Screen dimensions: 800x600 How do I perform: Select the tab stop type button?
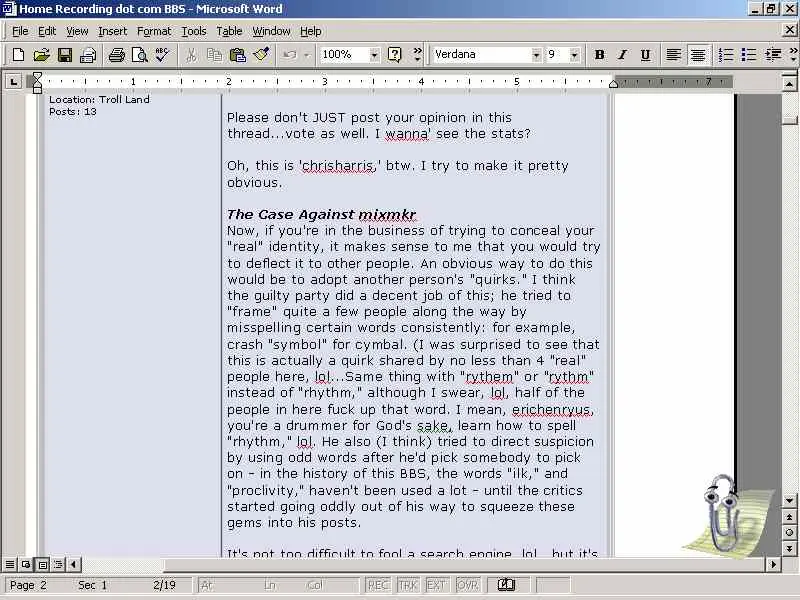[x=13, y=81]
